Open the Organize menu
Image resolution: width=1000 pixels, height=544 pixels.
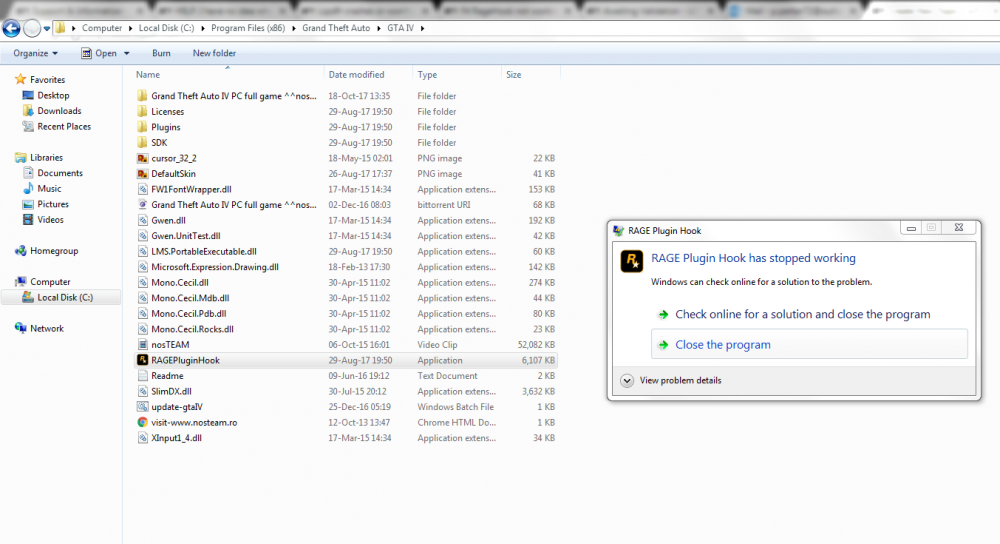pos(36,53)
